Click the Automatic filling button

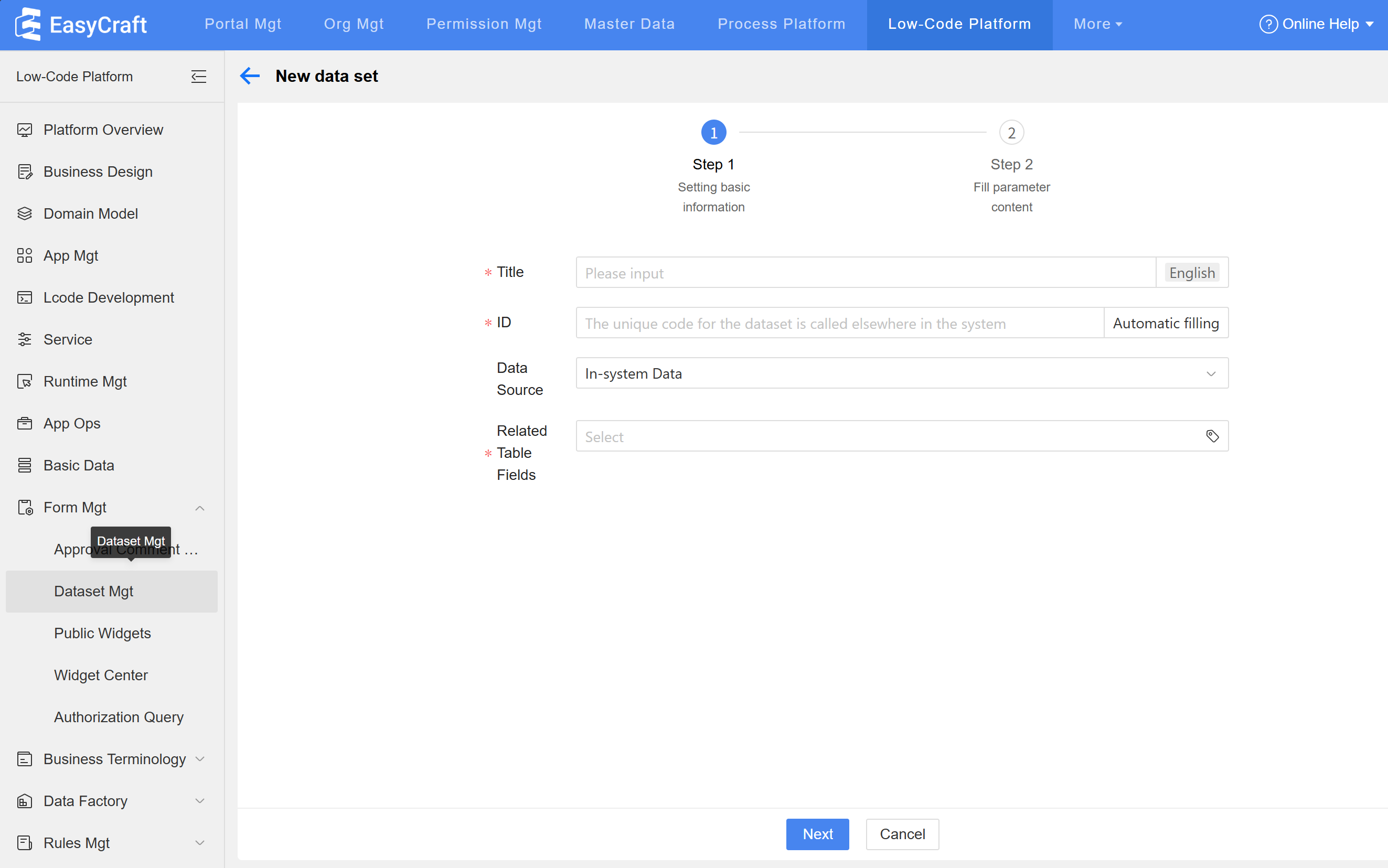[x=1165, y=323]
